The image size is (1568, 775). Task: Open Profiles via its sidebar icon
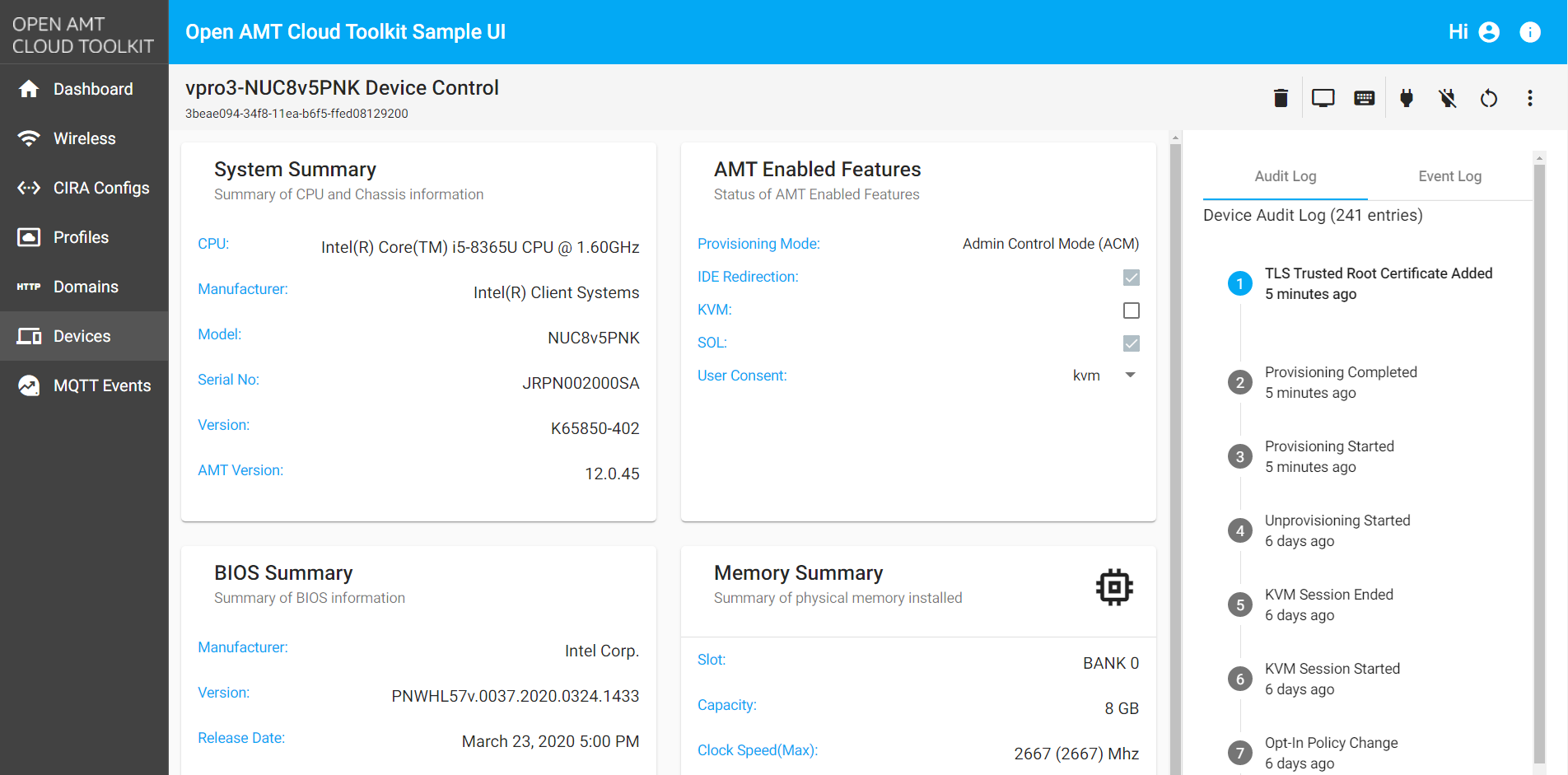[29, 237]
